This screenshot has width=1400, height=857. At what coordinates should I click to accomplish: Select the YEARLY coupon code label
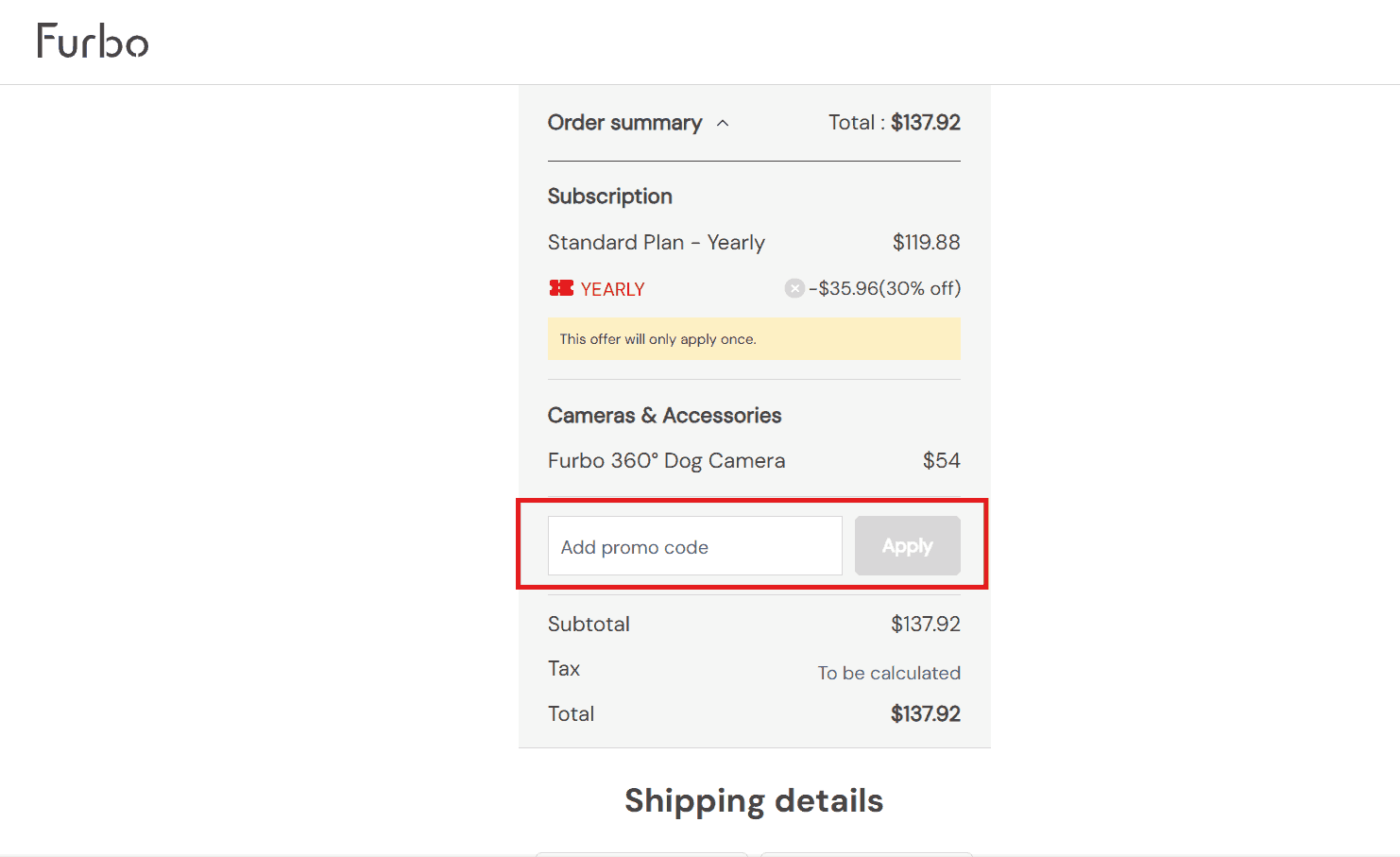[612, 289]
